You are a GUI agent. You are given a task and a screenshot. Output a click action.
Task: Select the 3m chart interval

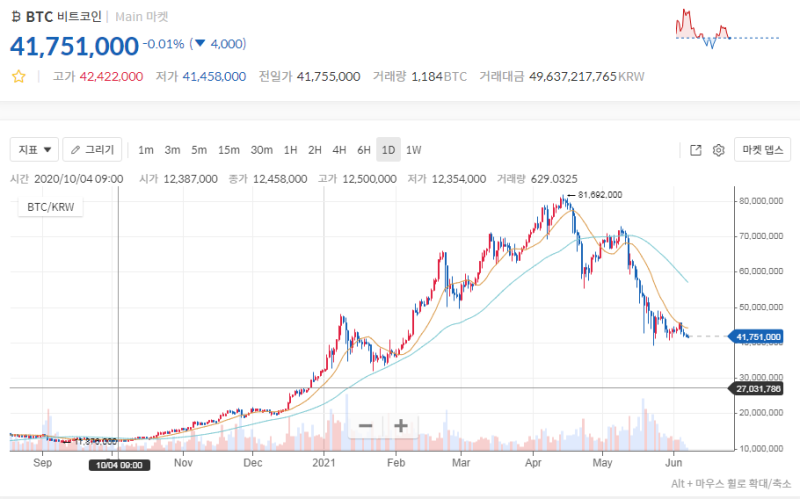click(x=172, y=150)
